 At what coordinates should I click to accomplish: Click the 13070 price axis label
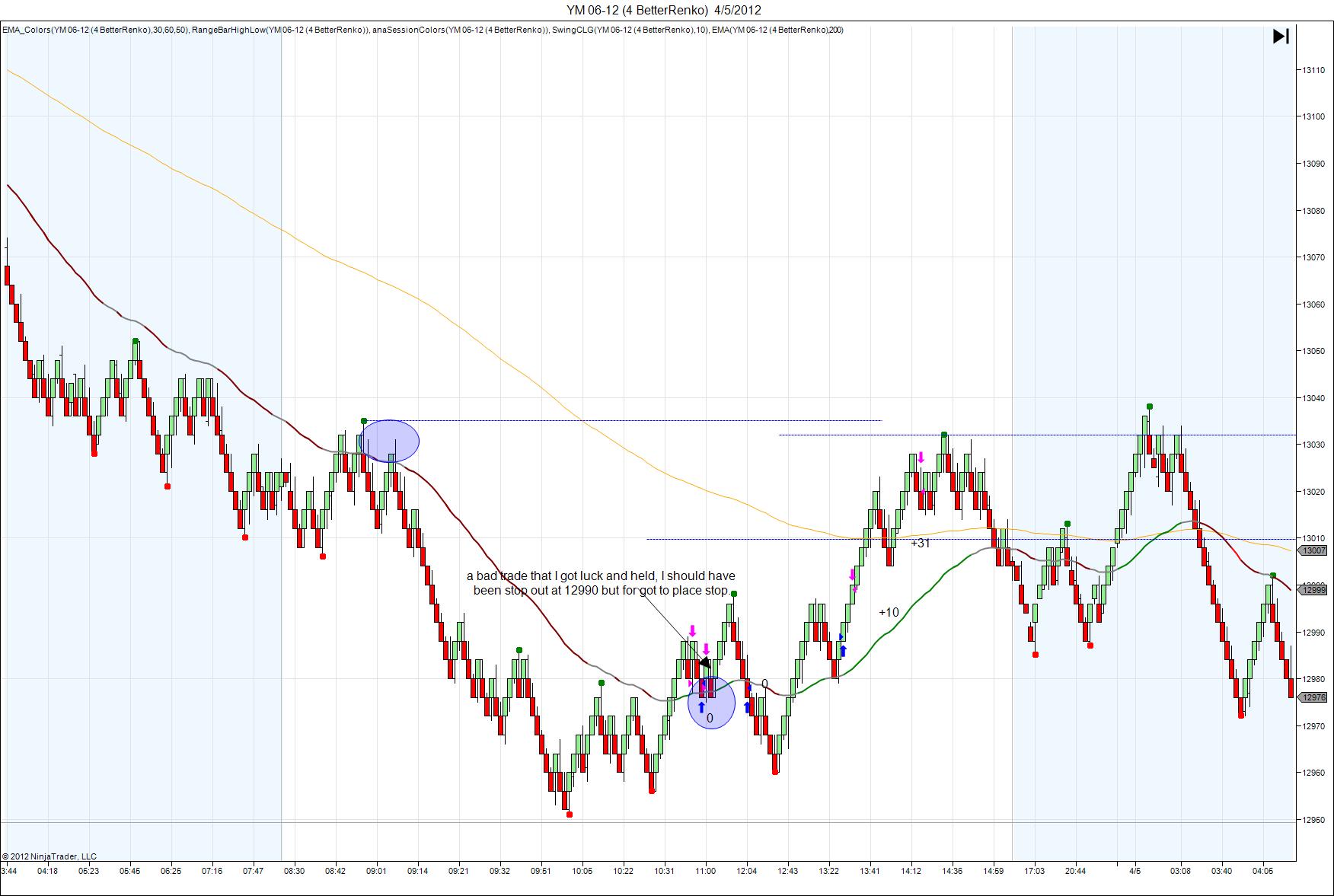coord(1313,257)
